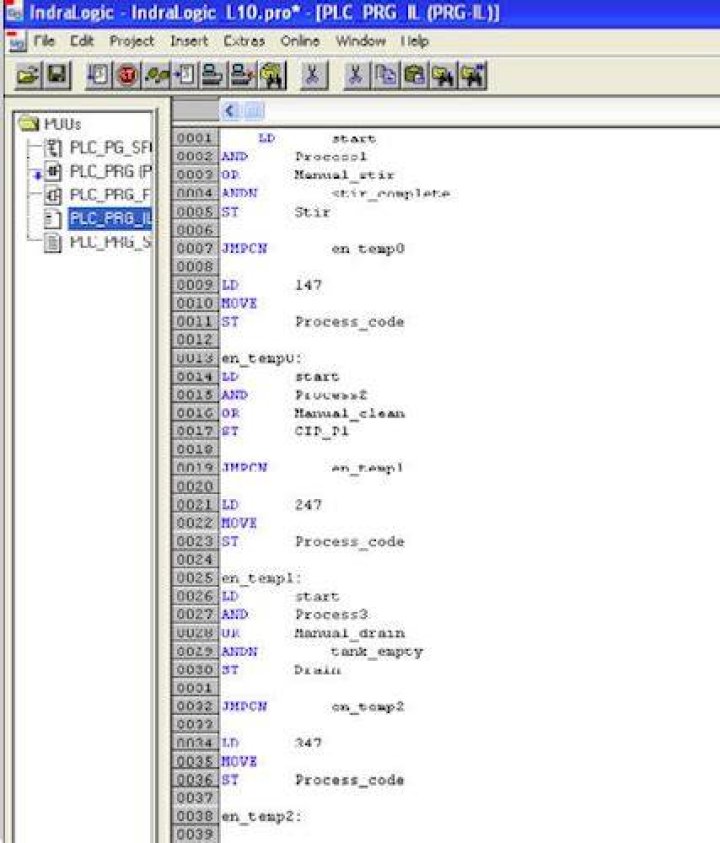Image resolution: width=720 pixels, height=843 pixels.
Task: Click the Run program toolbar icon
Action: tap(98, 75)
